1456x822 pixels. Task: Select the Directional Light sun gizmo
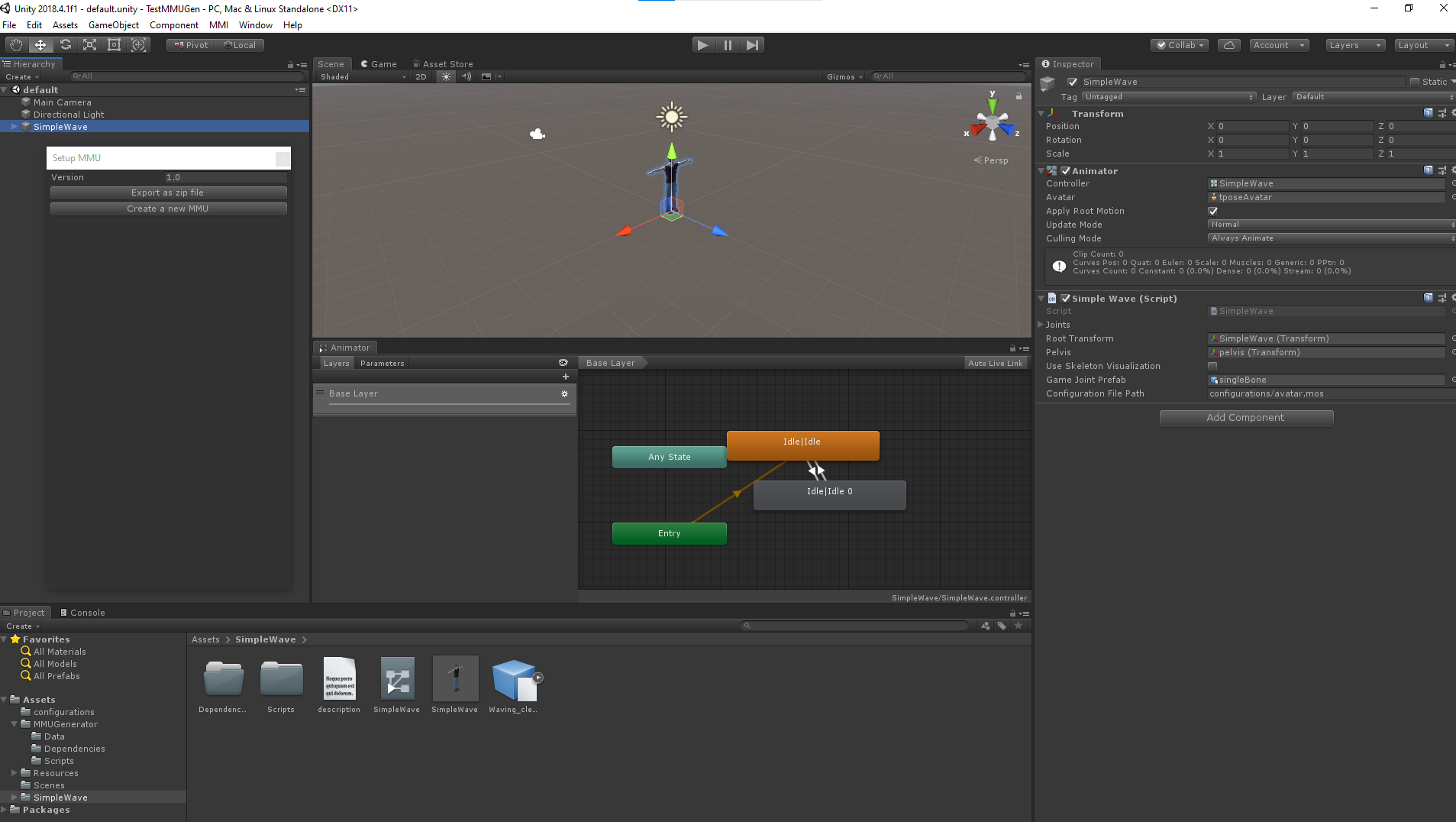click(672, 116)
